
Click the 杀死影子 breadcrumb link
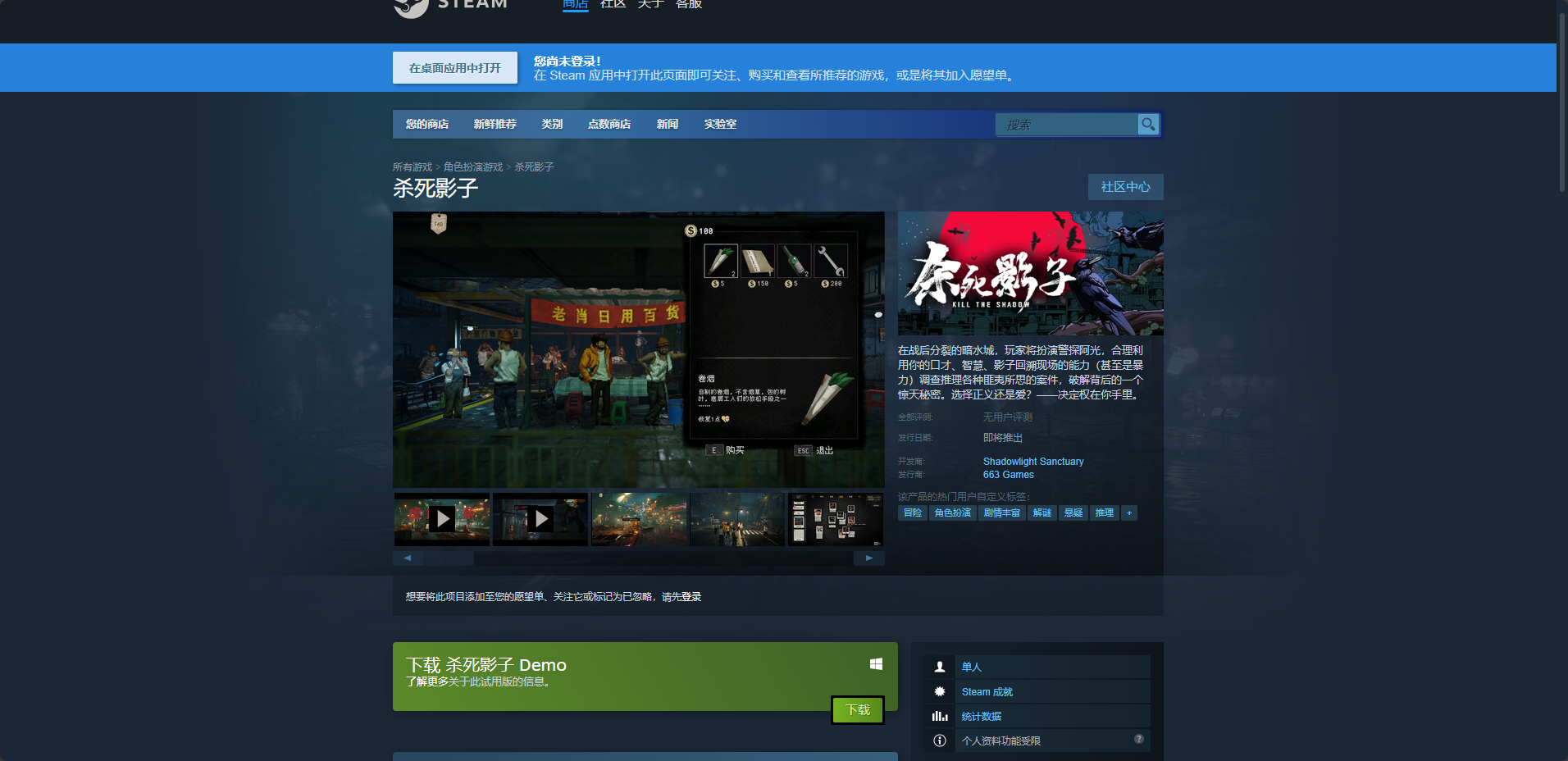coord(534,167)
